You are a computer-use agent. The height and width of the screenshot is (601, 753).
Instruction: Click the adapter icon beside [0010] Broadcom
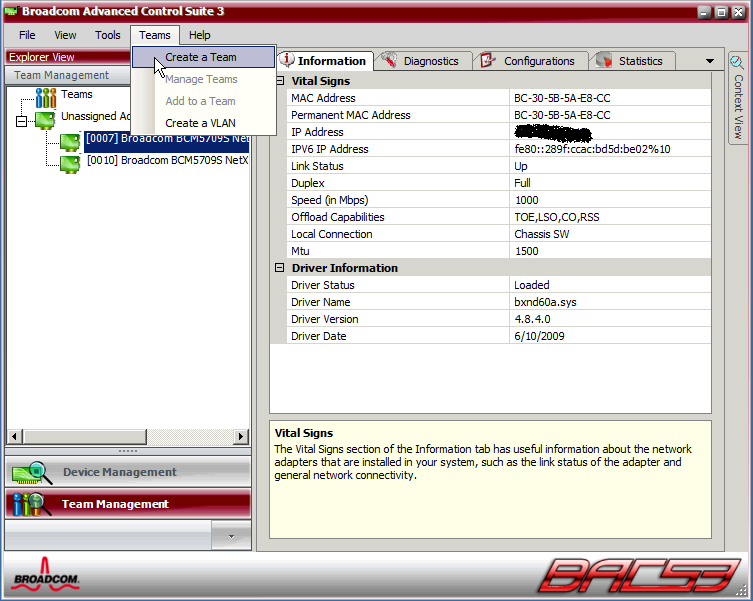pos(70,164)
